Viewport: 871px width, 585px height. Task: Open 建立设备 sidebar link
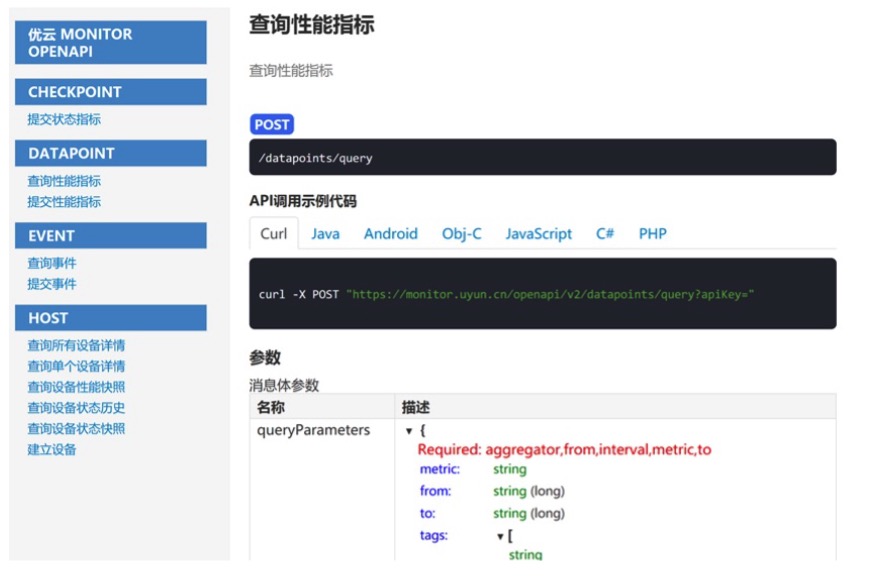(x=52, y=450)
